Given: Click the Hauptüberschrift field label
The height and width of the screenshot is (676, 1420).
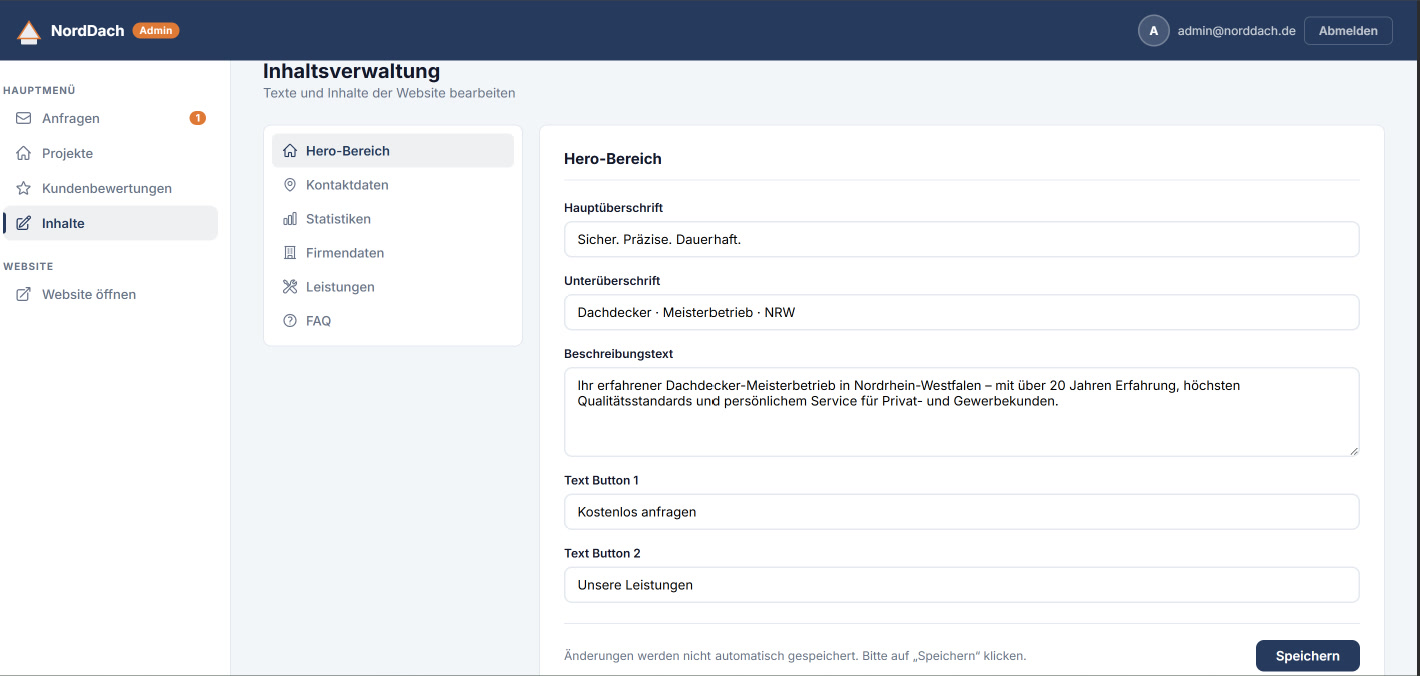Looking at the screenshot, I should (x=613, y=208).
